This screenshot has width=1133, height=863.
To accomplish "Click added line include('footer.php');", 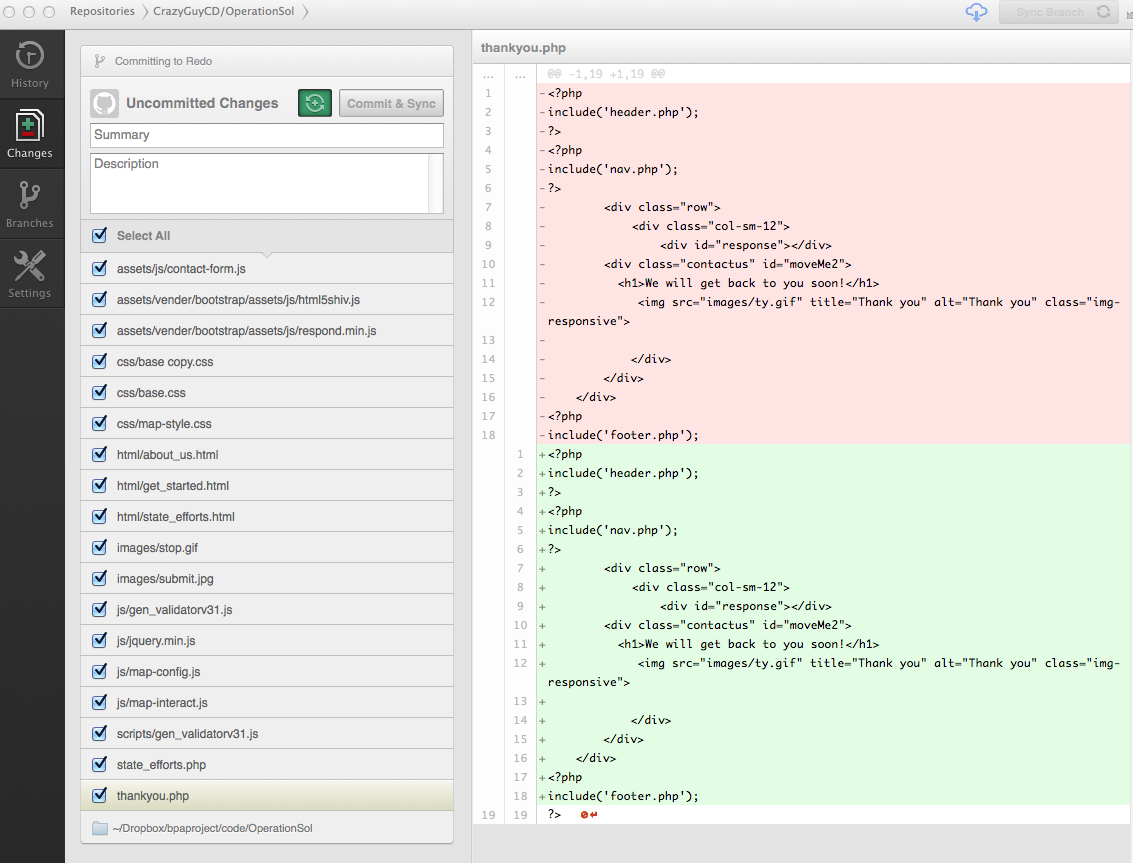I will [623, 796].
